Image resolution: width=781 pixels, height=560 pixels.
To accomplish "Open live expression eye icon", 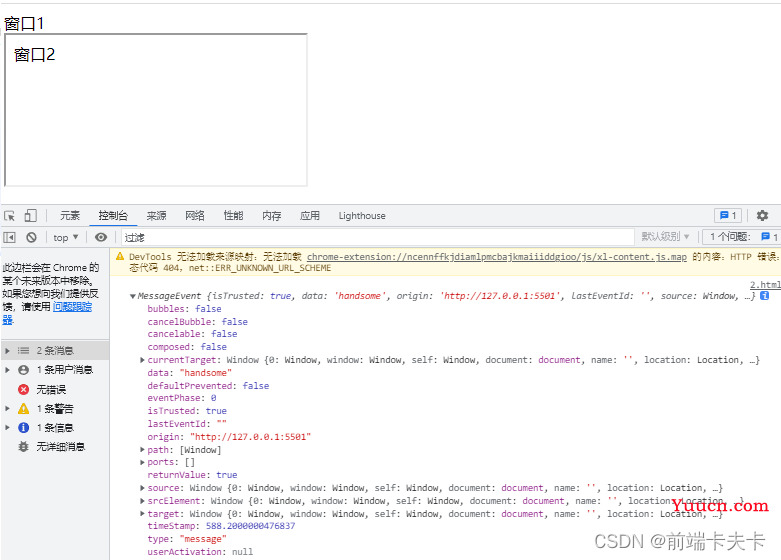I will pos(101,237).
